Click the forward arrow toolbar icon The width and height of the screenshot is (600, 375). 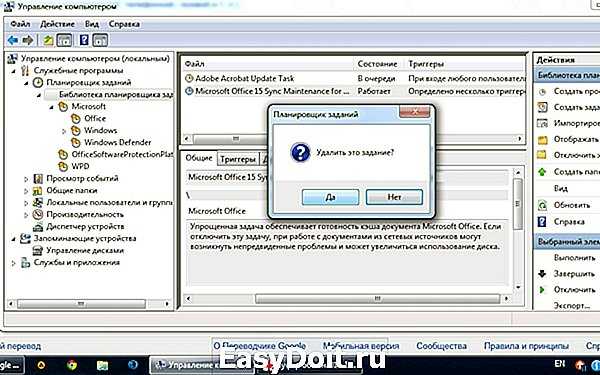pyautogui.click(x=28, y=40)
